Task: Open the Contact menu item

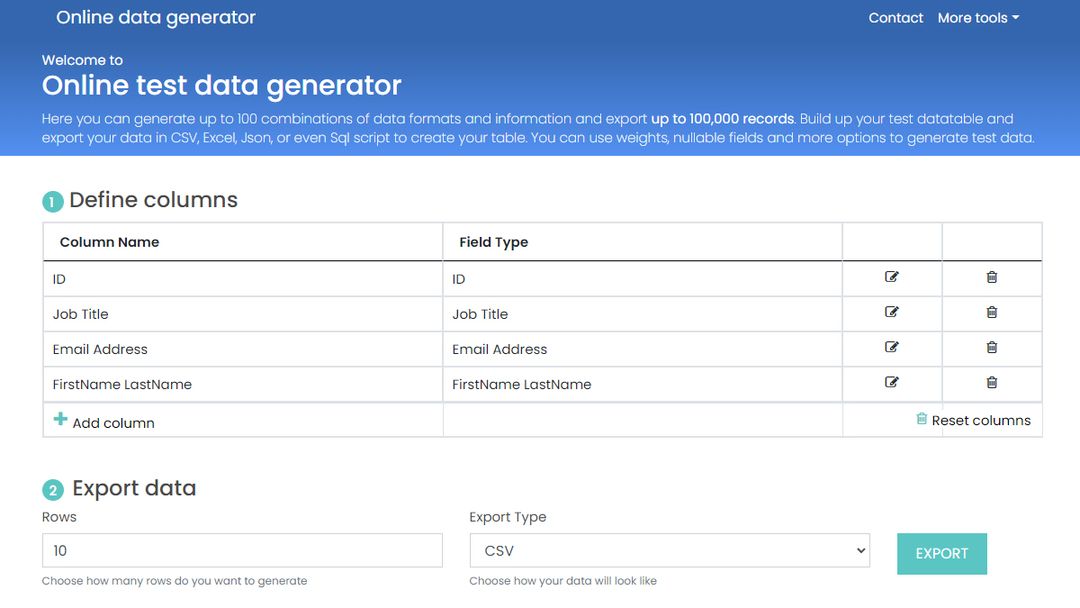Action: coord(895,17)
